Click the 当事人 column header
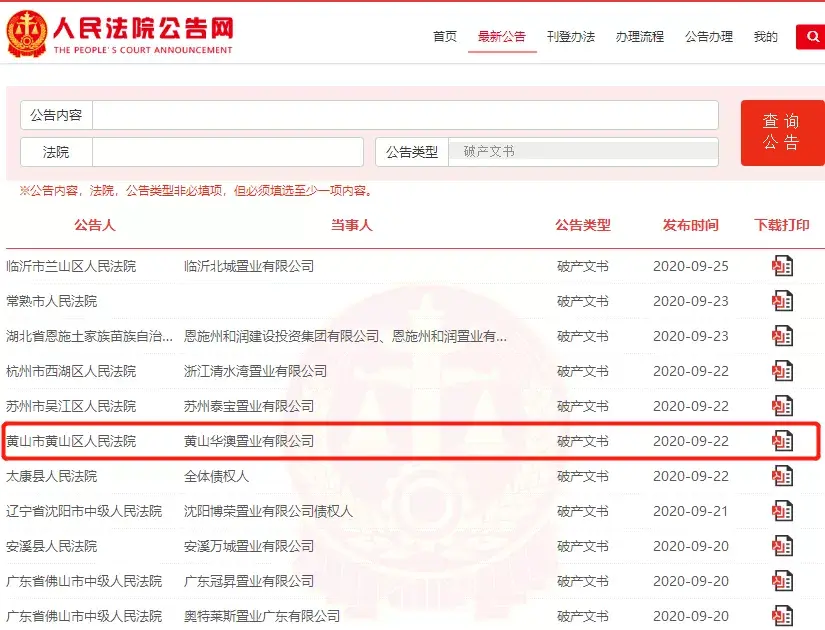This screenshot has width=825, height=630. (x=351, y=225)
